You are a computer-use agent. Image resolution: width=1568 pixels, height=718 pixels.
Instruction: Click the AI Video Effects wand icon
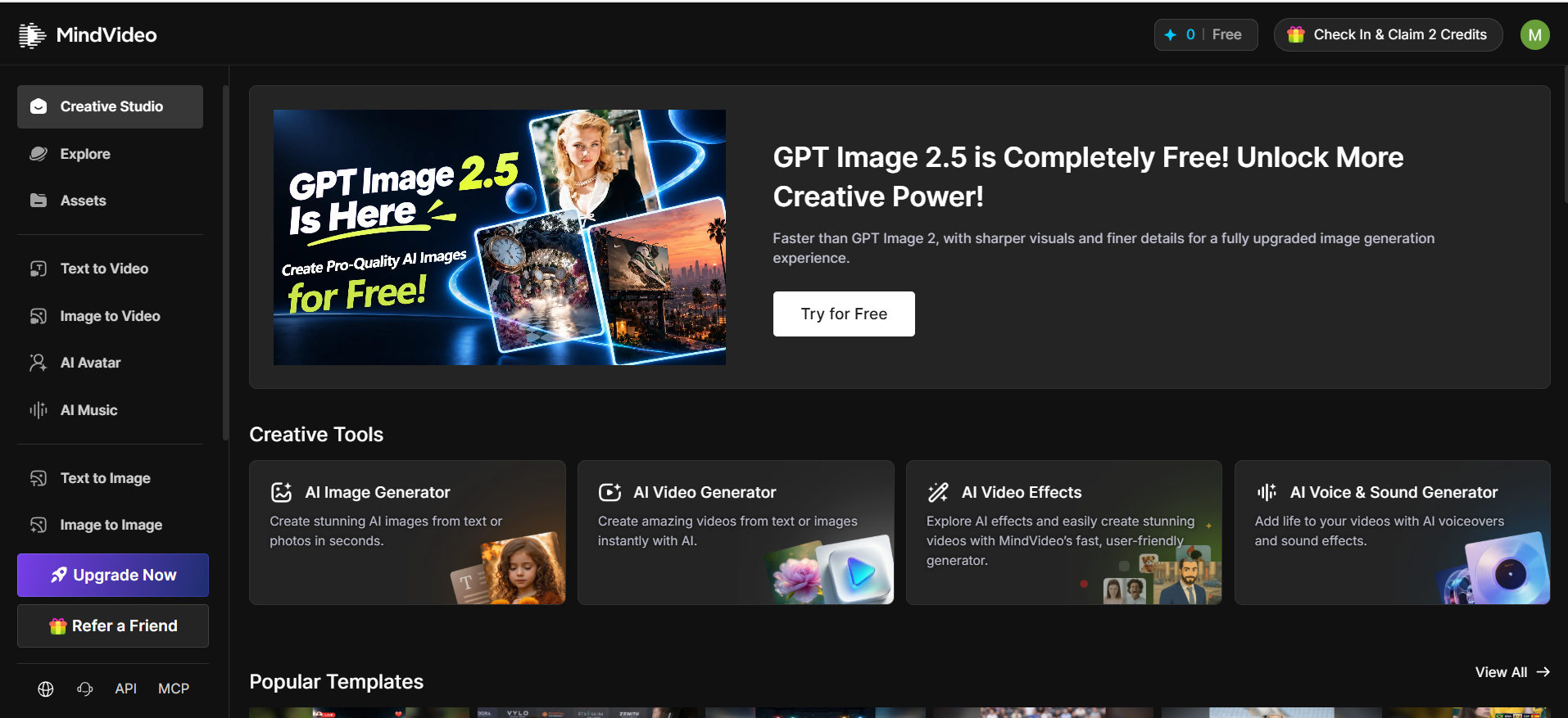click(938, 492)
